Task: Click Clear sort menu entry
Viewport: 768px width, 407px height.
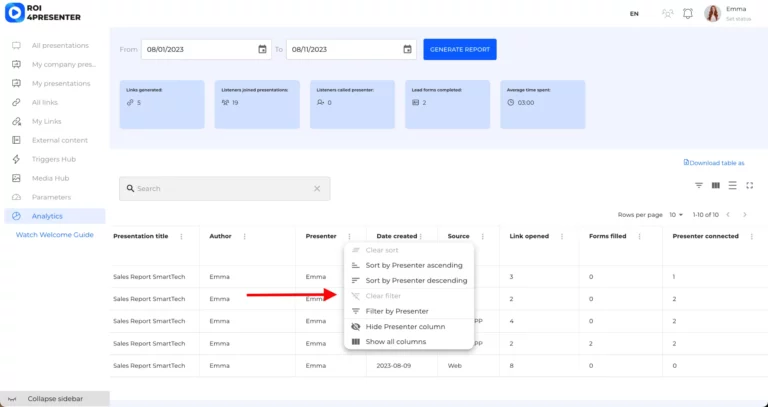Action: click(x=409, y=250)
